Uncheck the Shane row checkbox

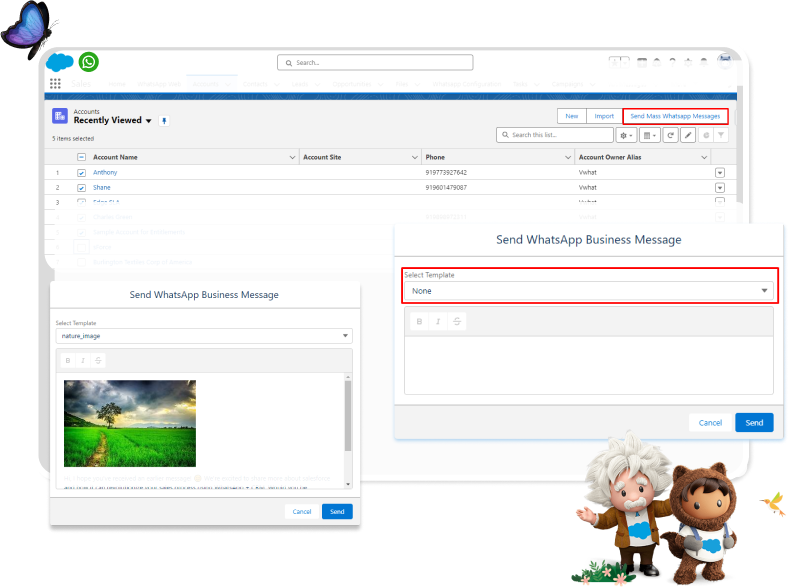[x=82, y=188]
